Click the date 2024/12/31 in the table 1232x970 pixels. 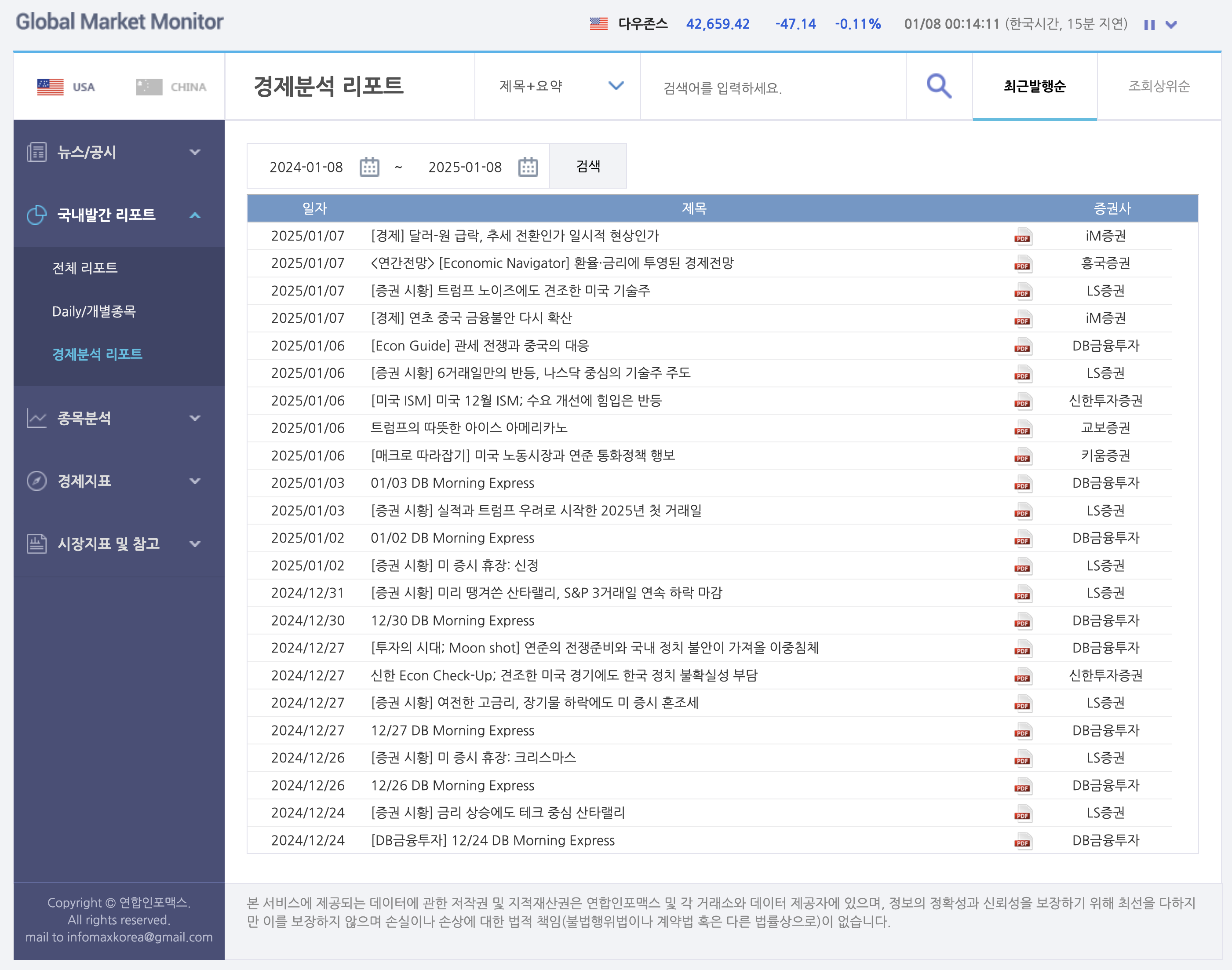point(308,593)
